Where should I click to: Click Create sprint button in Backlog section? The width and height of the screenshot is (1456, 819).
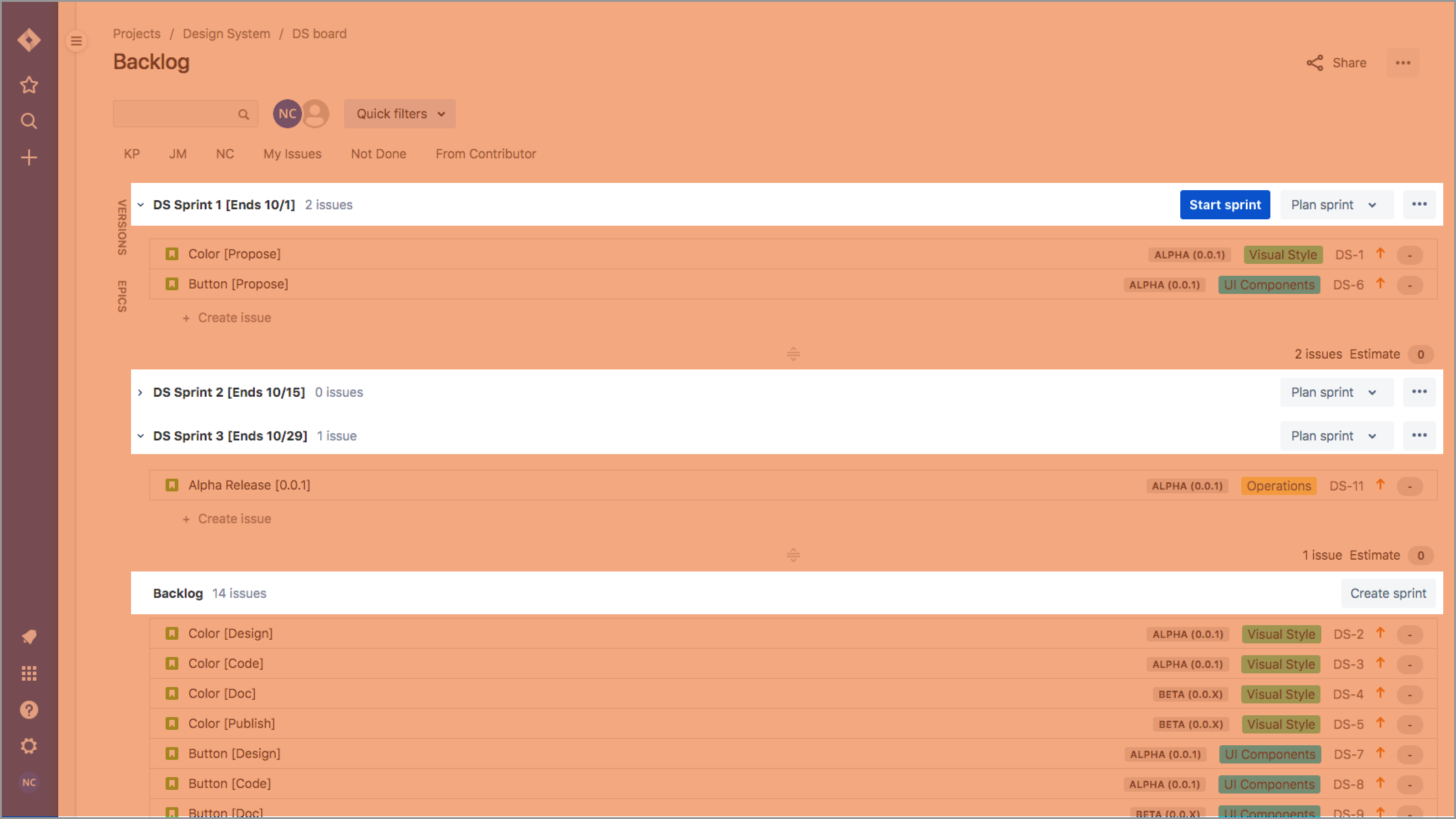coord(1388,593)
